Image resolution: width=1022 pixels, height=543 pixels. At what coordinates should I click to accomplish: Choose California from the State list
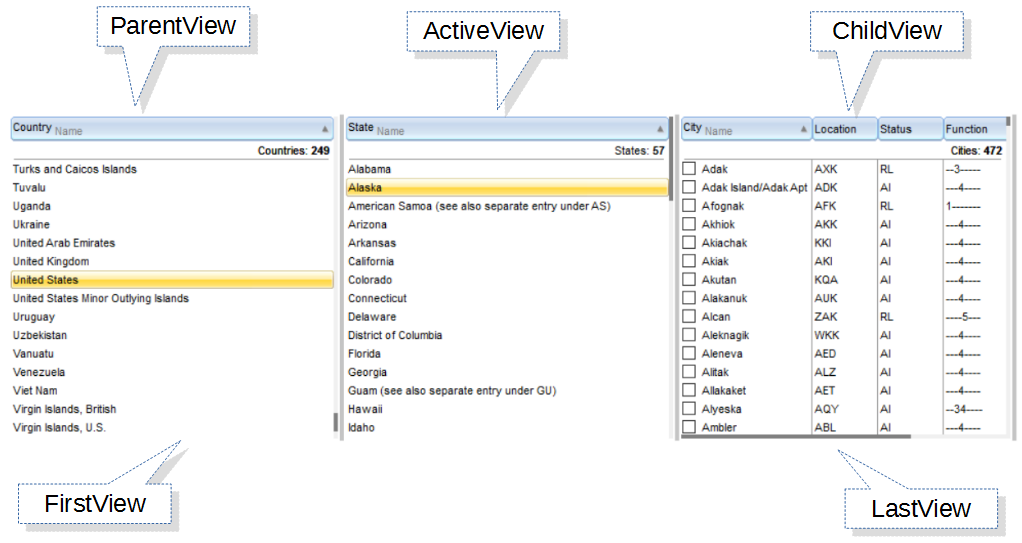[x=371, y=261]
